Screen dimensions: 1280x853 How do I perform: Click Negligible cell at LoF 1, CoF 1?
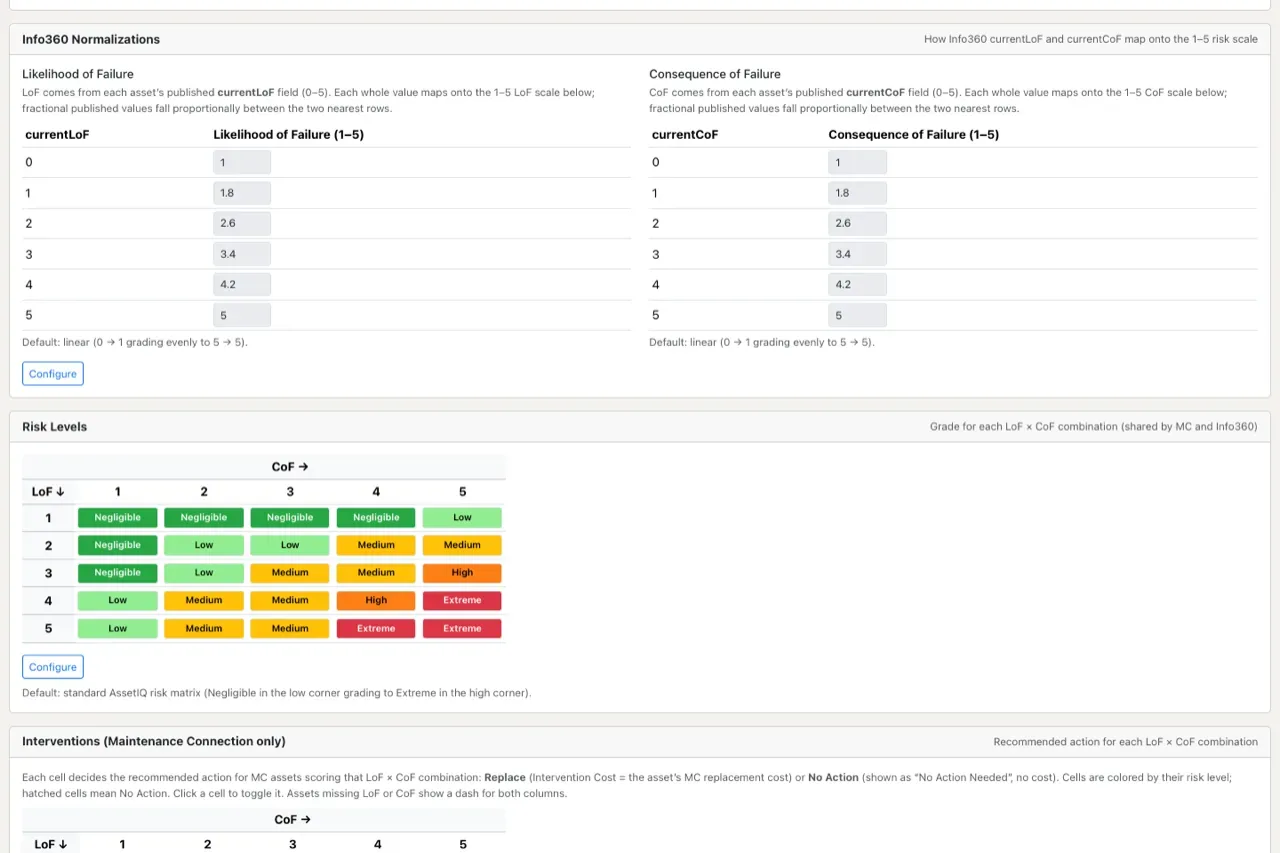point(118,518)
